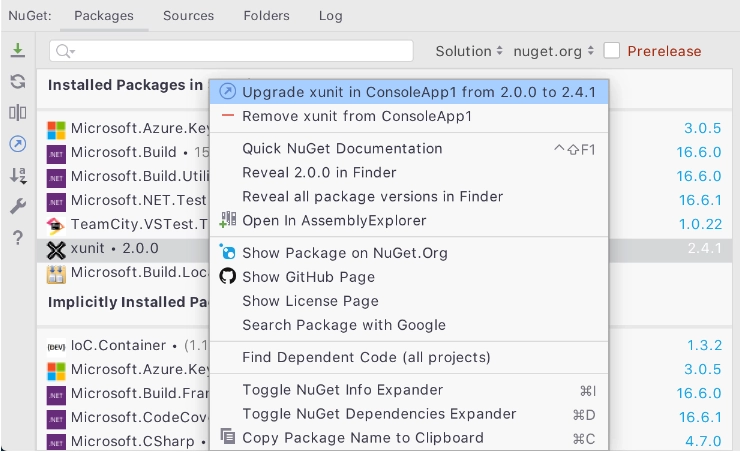Select the Microsoft.Build.Utili package name
Image resolution: width=740 pixels, height=452 pixels.
tap(140, 176)
